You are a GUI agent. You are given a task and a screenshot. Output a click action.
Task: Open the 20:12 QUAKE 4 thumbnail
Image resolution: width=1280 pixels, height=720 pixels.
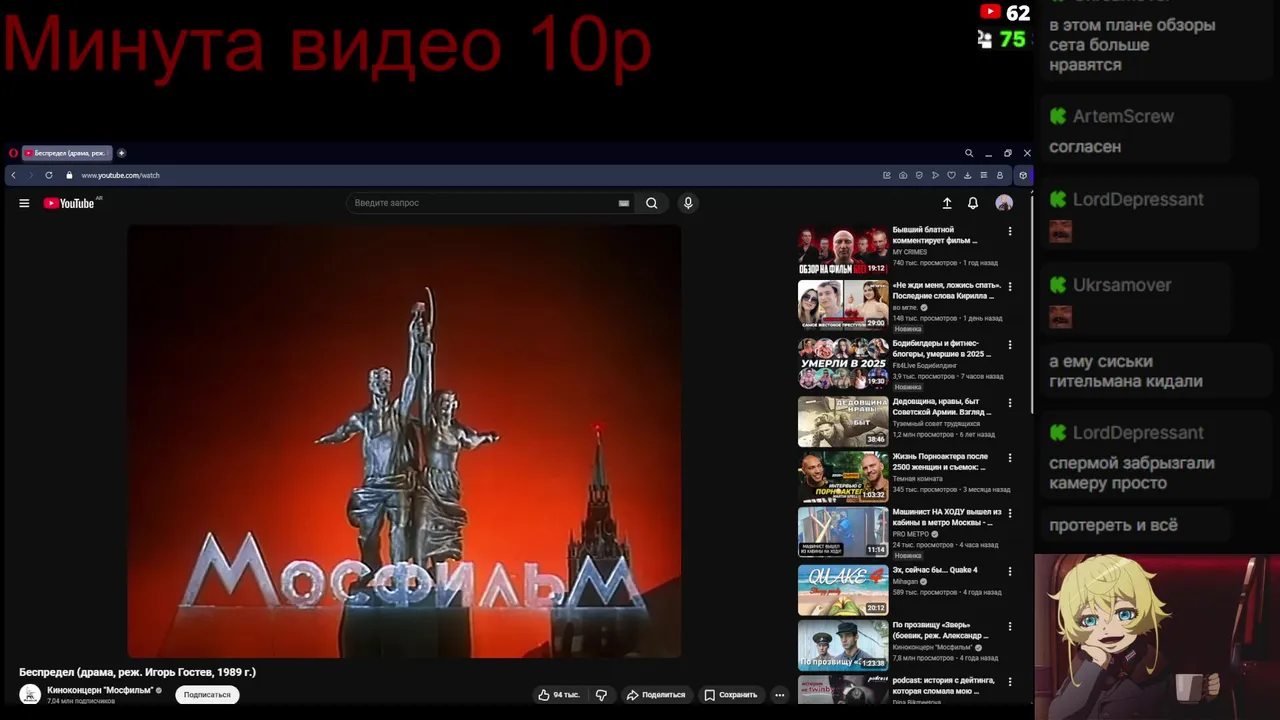(x=842, y=590)
